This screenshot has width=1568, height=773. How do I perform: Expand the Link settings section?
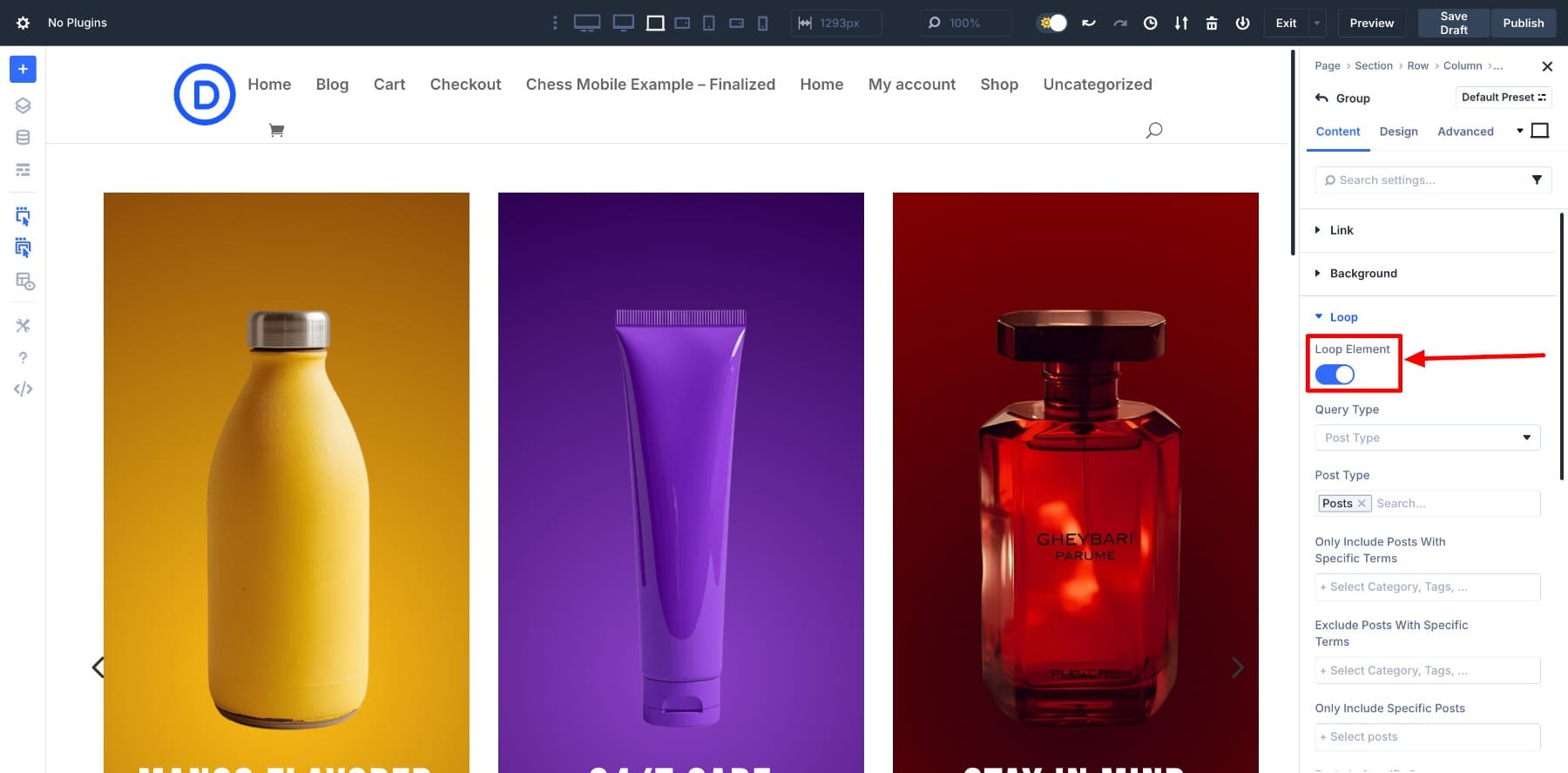[1341, 230]
